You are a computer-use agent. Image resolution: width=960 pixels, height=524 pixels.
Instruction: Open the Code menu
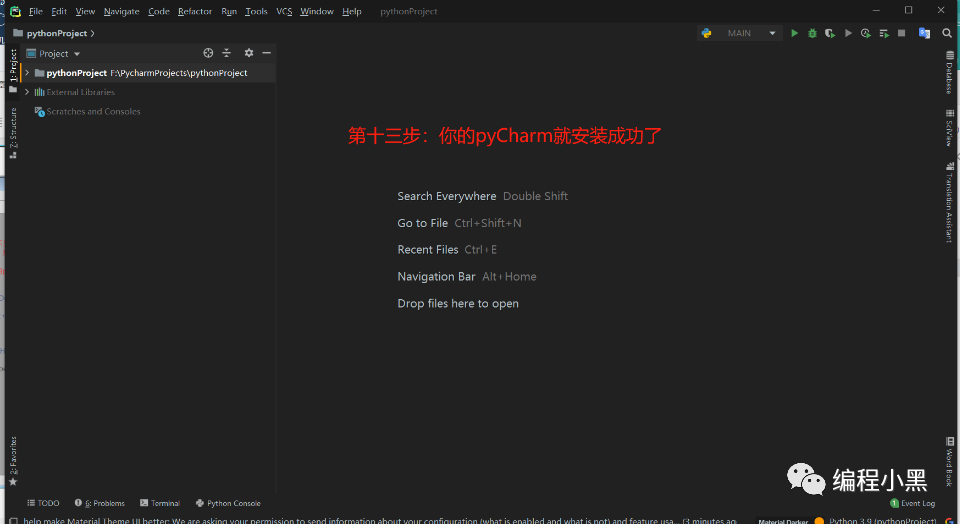(x=159, y=11)
